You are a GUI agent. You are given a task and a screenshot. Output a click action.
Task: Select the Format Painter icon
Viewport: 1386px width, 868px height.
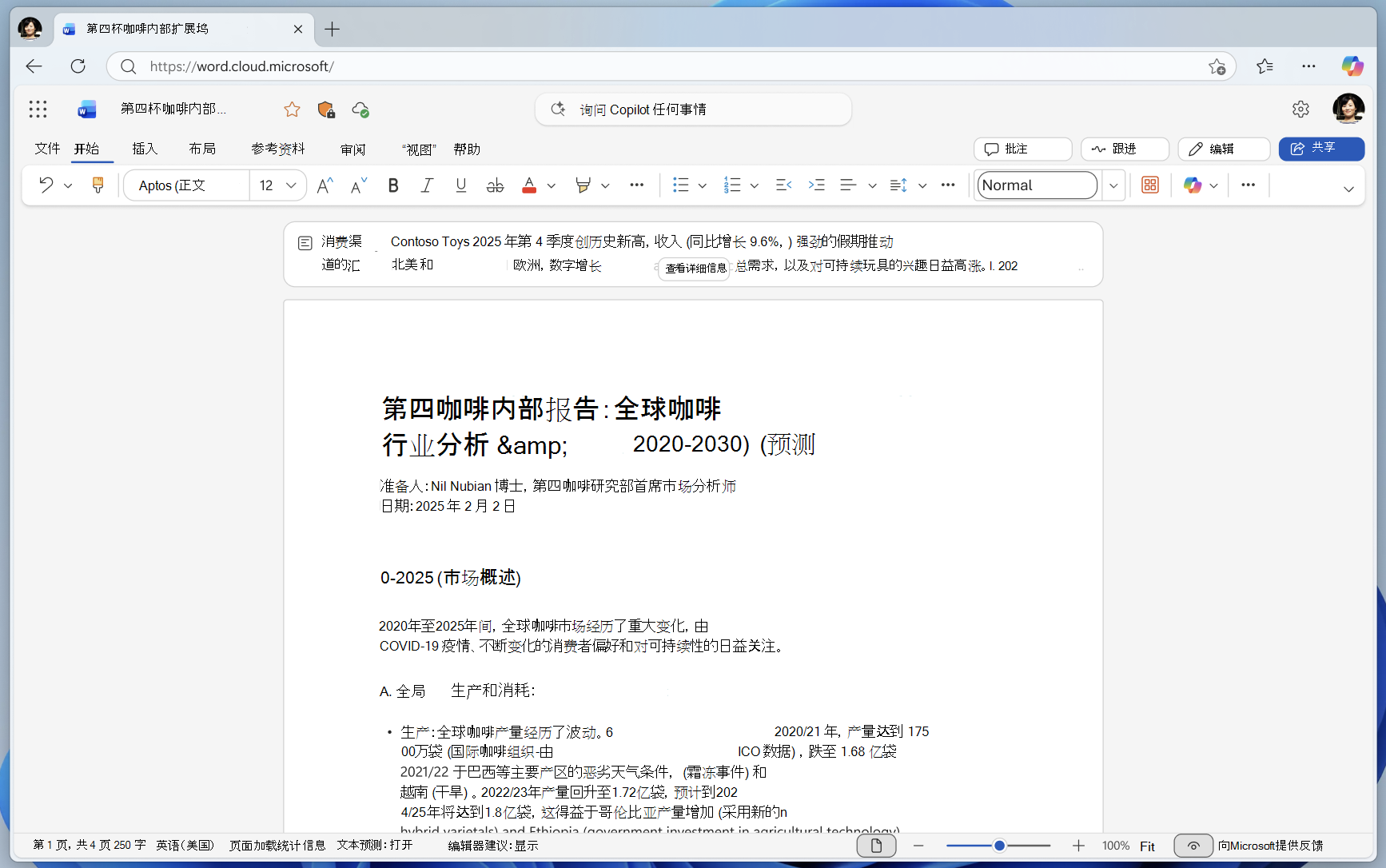(x=98, y=185)
